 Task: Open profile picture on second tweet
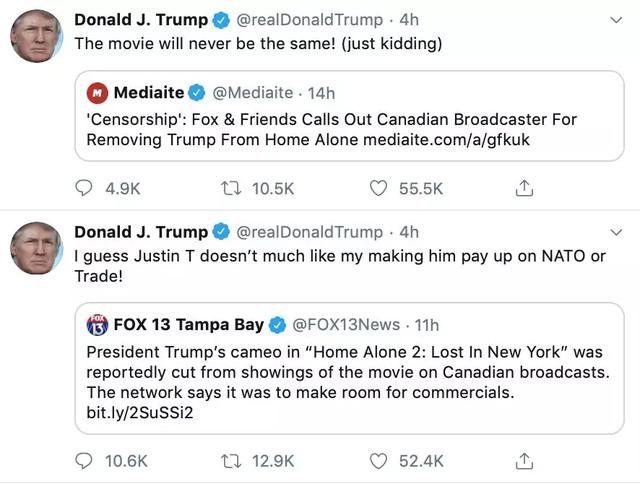37,247
